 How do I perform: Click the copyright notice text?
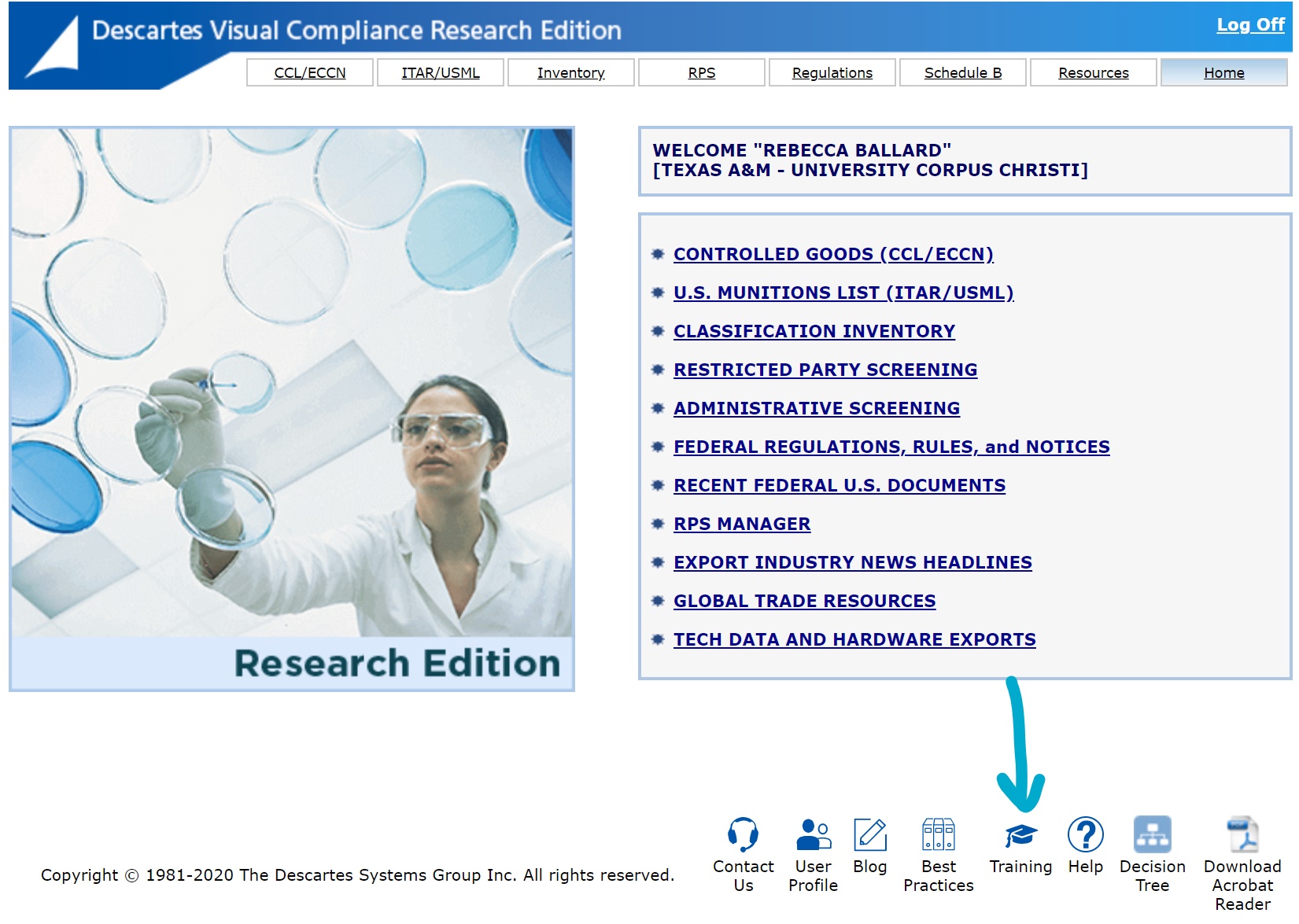coord(357,874)
